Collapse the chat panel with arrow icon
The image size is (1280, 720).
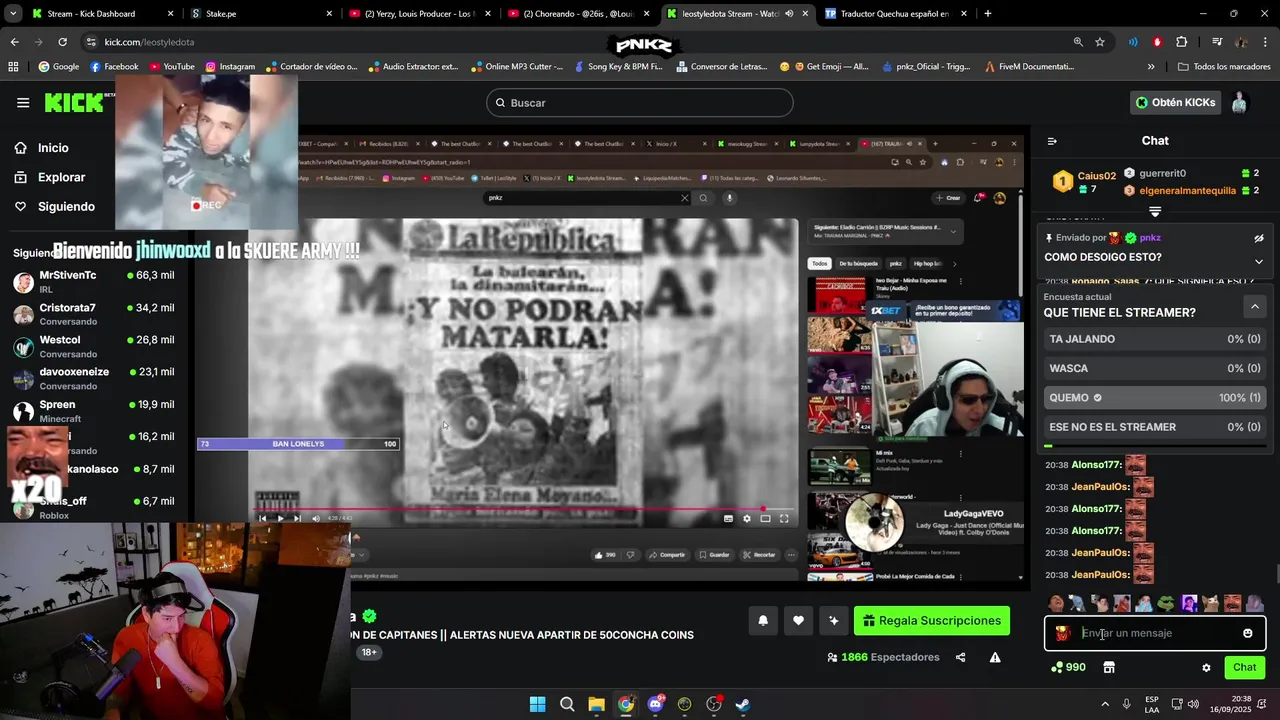(x=1052, y=141)
